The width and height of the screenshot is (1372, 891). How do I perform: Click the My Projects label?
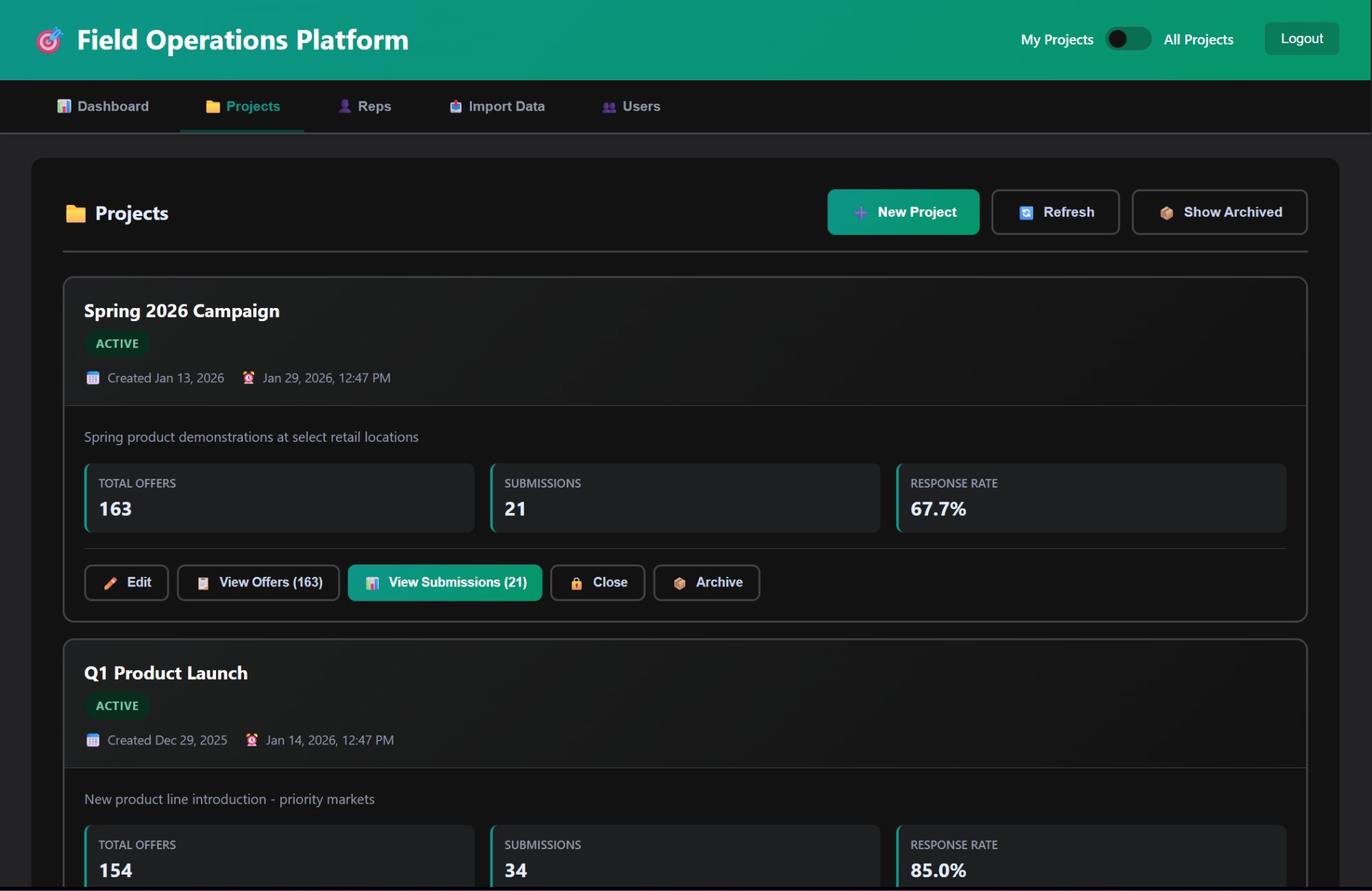click(x=1057, y=40)
